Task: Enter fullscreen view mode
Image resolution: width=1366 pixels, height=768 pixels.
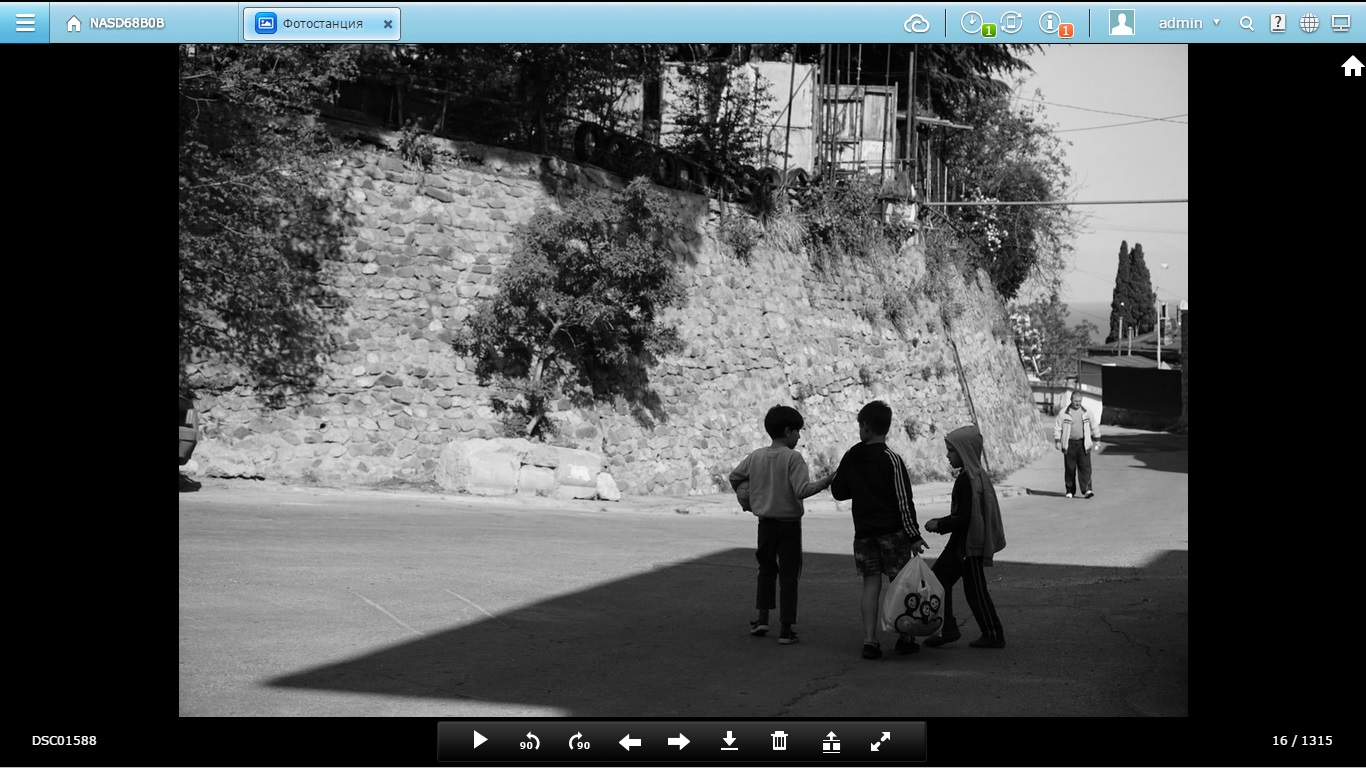Action: coord(880,741)
